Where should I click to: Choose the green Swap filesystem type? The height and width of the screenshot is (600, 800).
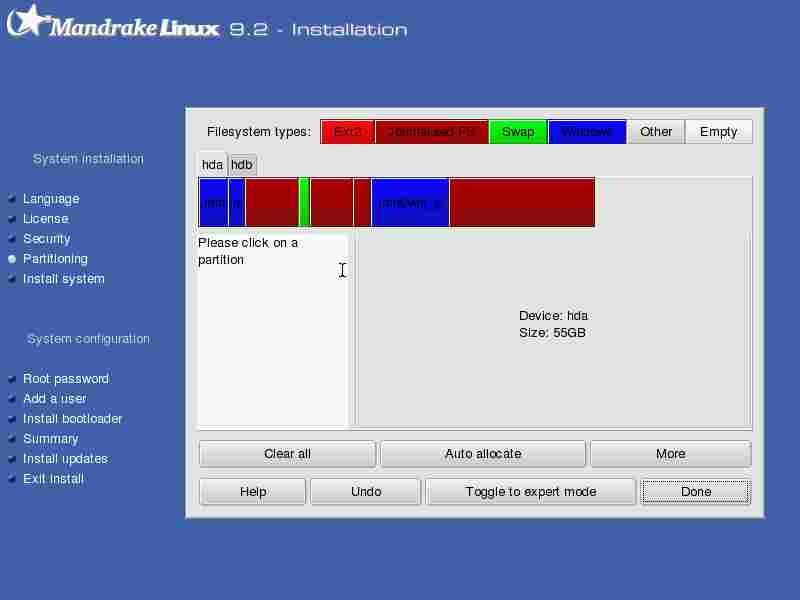[518, 132]
